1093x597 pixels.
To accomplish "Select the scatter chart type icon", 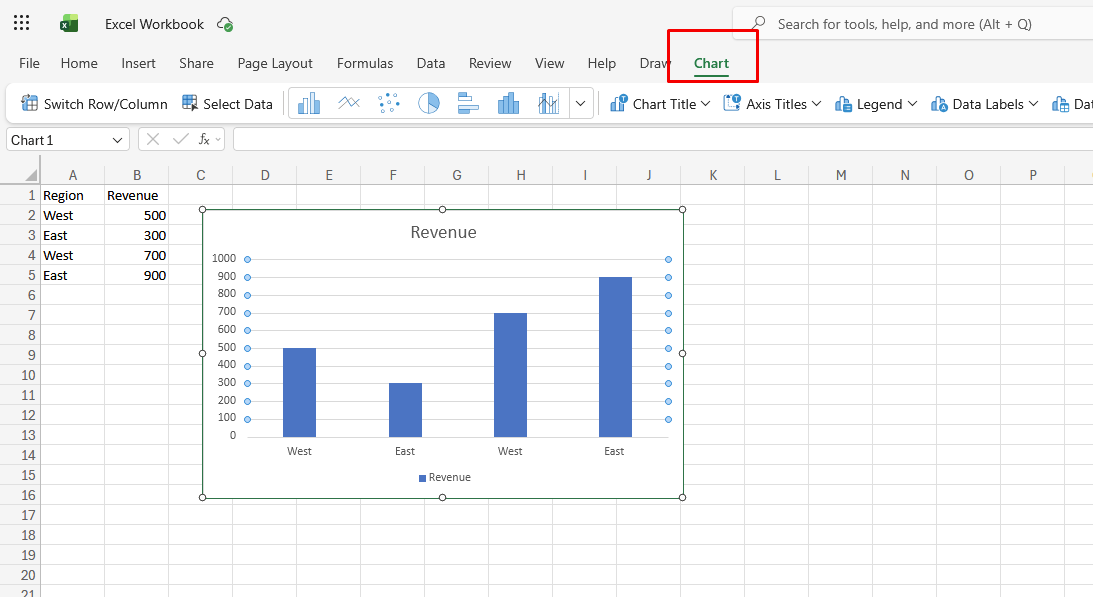I will 388,104.
